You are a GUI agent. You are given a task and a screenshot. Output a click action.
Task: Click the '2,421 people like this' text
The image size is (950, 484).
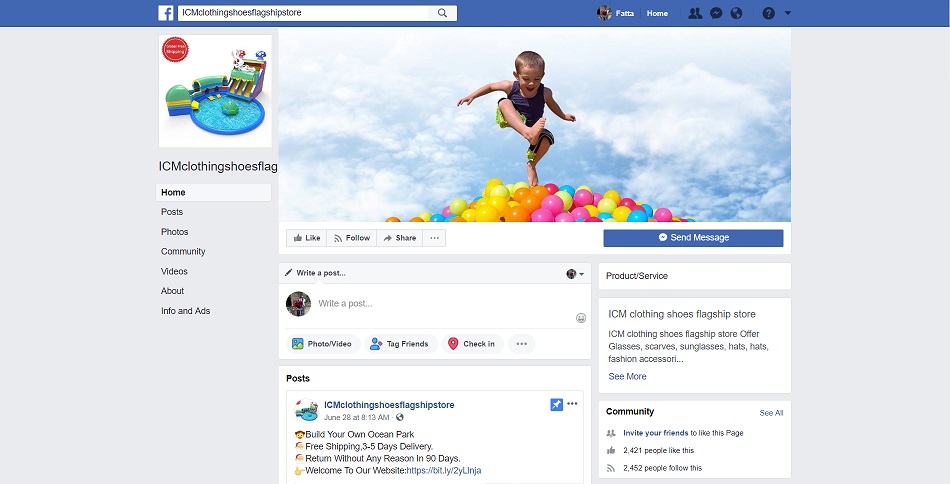[x=659, y=451]
